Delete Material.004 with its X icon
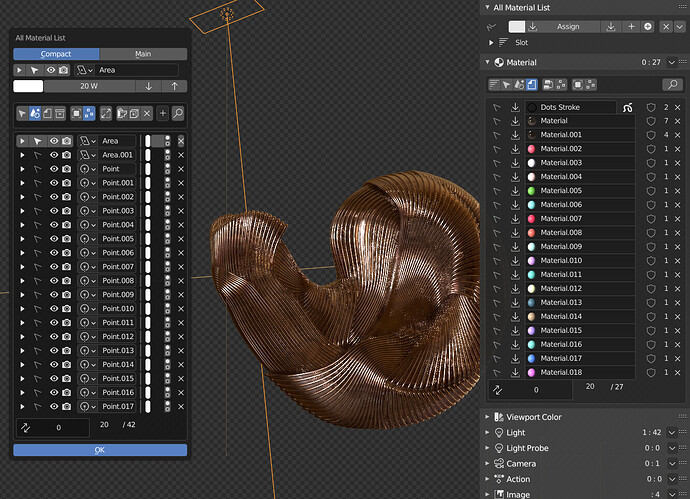This screenshot has height=499, width=690. pos(678,177)
